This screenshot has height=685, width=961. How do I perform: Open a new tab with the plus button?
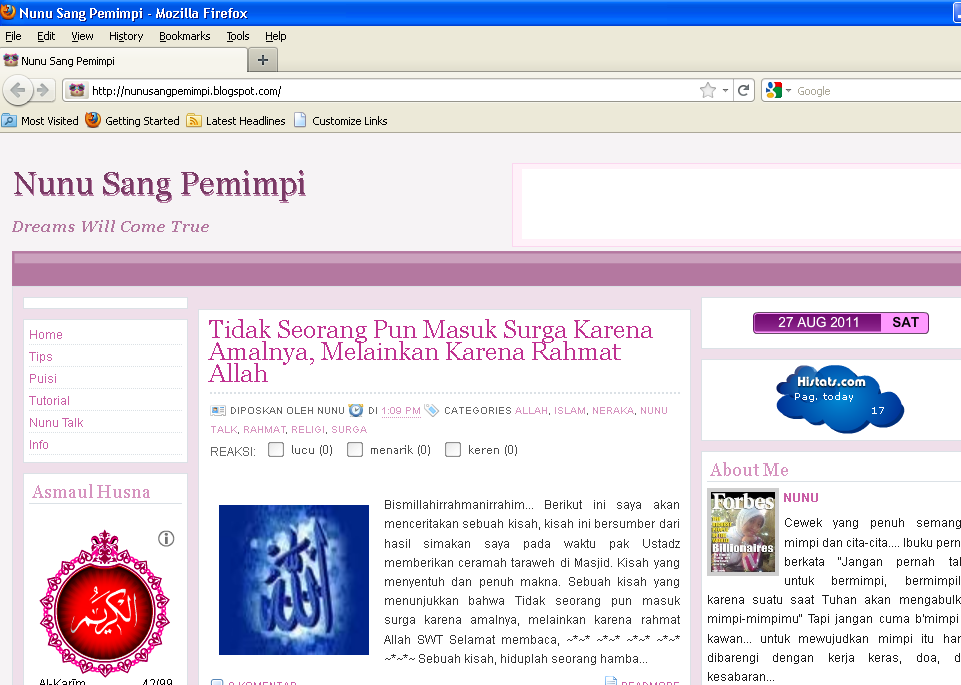point(263,60)
